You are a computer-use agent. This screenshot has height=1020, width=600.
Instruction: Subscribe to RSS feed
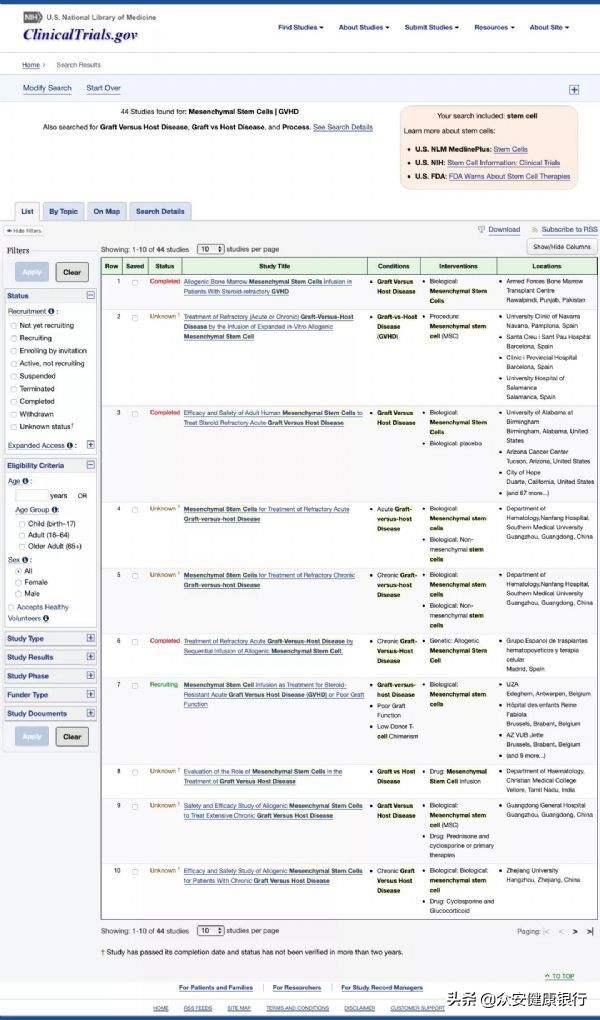[564, 230]
